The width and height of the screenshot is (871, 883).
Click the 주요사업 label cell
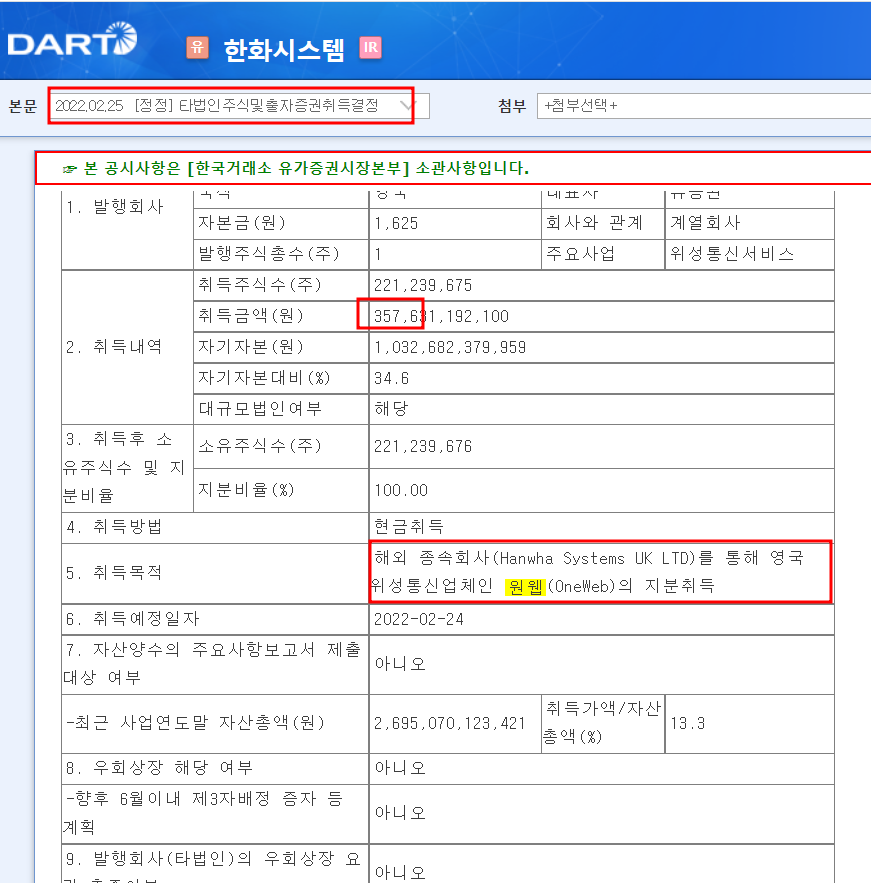coord(603,255)
